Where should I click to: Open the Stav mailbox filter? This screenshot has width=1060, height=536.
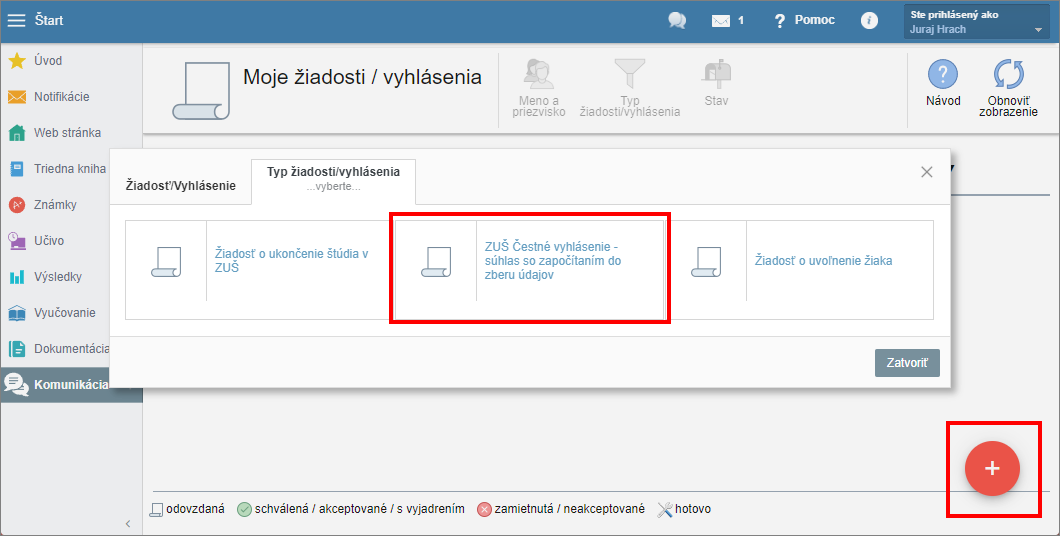[x=717, y=83]
